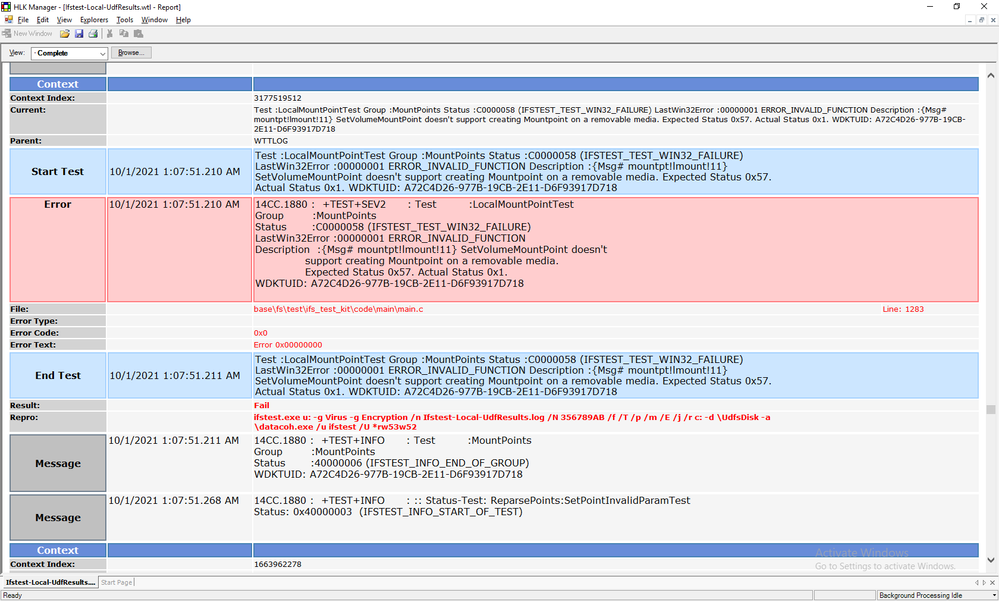Viewport: 999px width, 601px height.
Task: Click the End Test timestamp 1:07:51.211 AM
Action: (x=175, y=375)
